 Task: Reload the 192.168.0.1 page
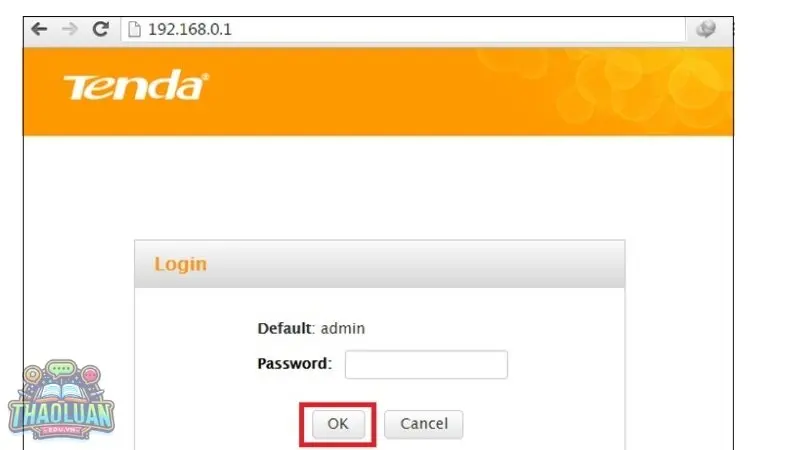(x=101, y=29)
